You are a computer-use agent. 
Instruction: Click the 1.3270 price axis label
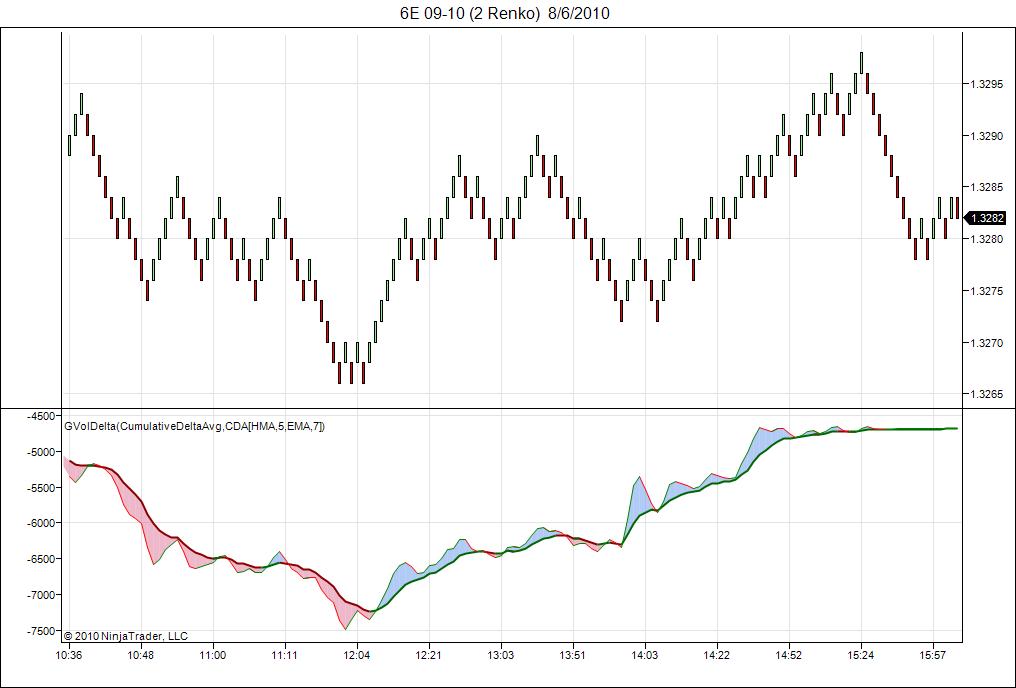tap(986, 343)
